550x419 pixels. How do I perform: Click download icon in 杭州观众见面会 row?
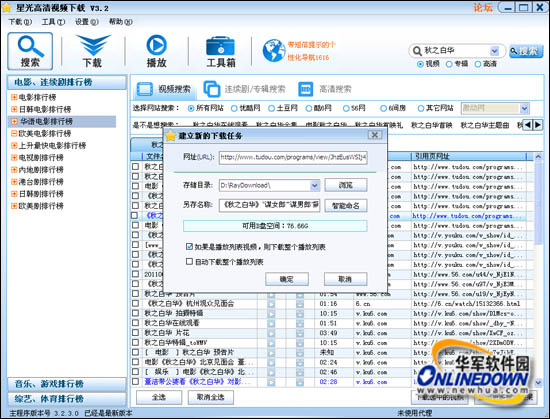300,304
